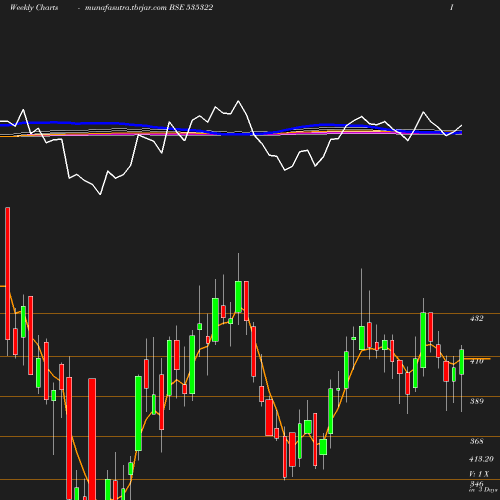Screen dimensions: 500x500
Task: Click the 389 price level label
Action: (x=476, y=401)
